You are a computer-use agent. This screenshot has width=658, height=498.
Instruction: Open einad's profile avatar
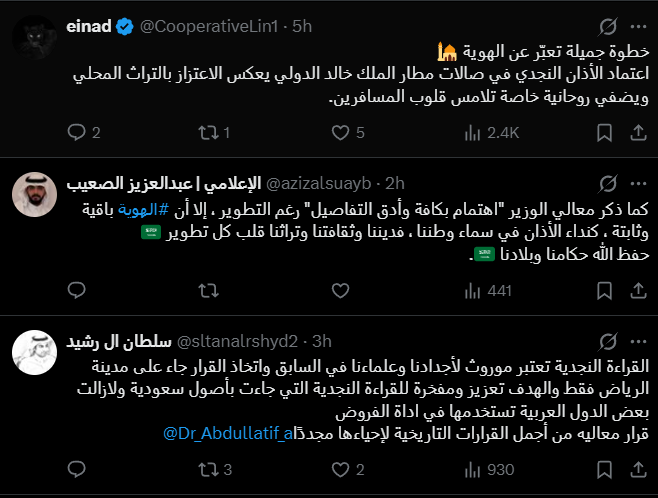[33, 38]
